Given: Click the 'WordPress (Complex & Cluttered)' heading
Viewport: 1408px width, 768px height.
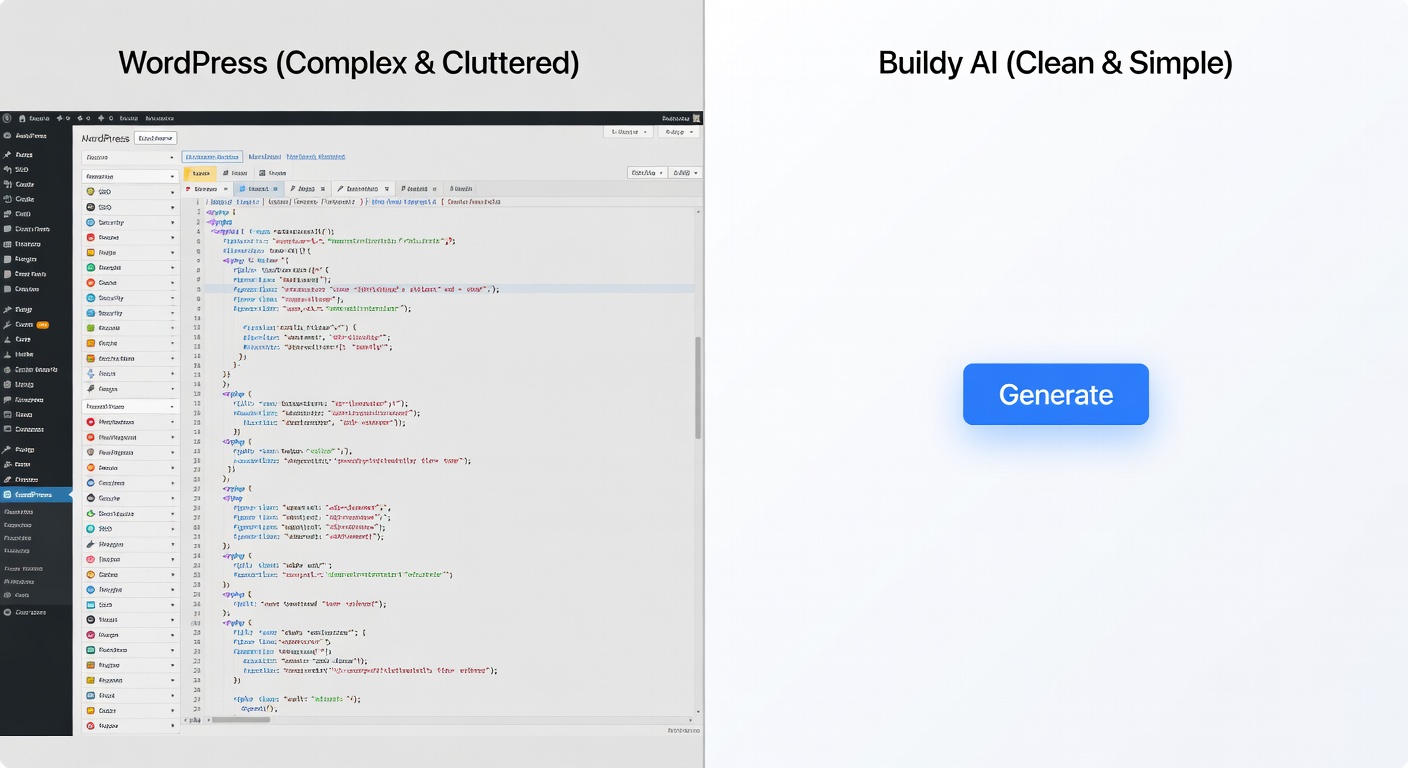Looking at the screenshot, I should coord(349,63).
